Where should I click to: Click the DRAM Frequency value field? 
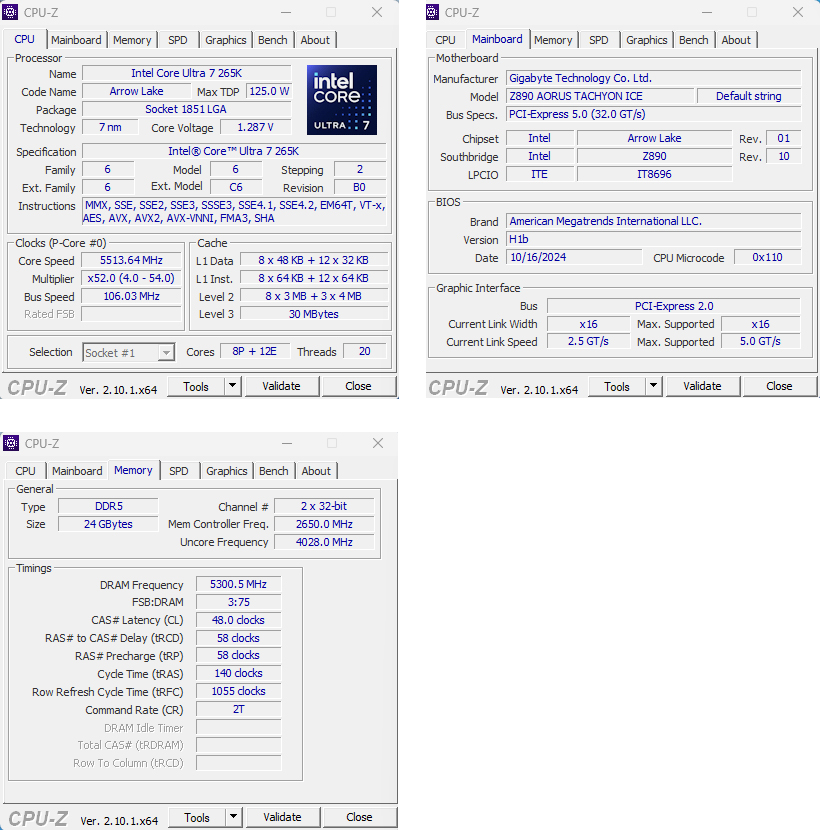pyautogui.click(x=238, y=584)
